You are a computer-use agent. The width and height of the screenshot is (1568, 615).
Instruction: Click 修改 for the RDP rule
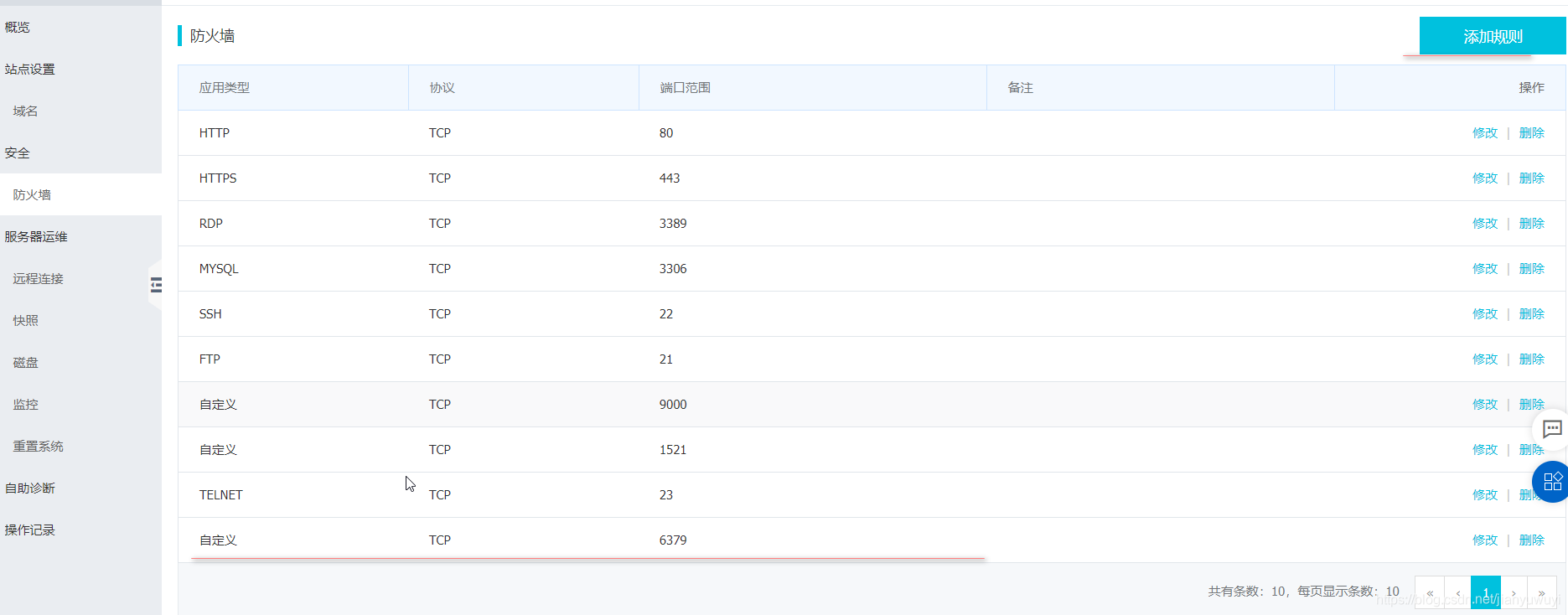pyautogui.click(x=1485, y=223)
